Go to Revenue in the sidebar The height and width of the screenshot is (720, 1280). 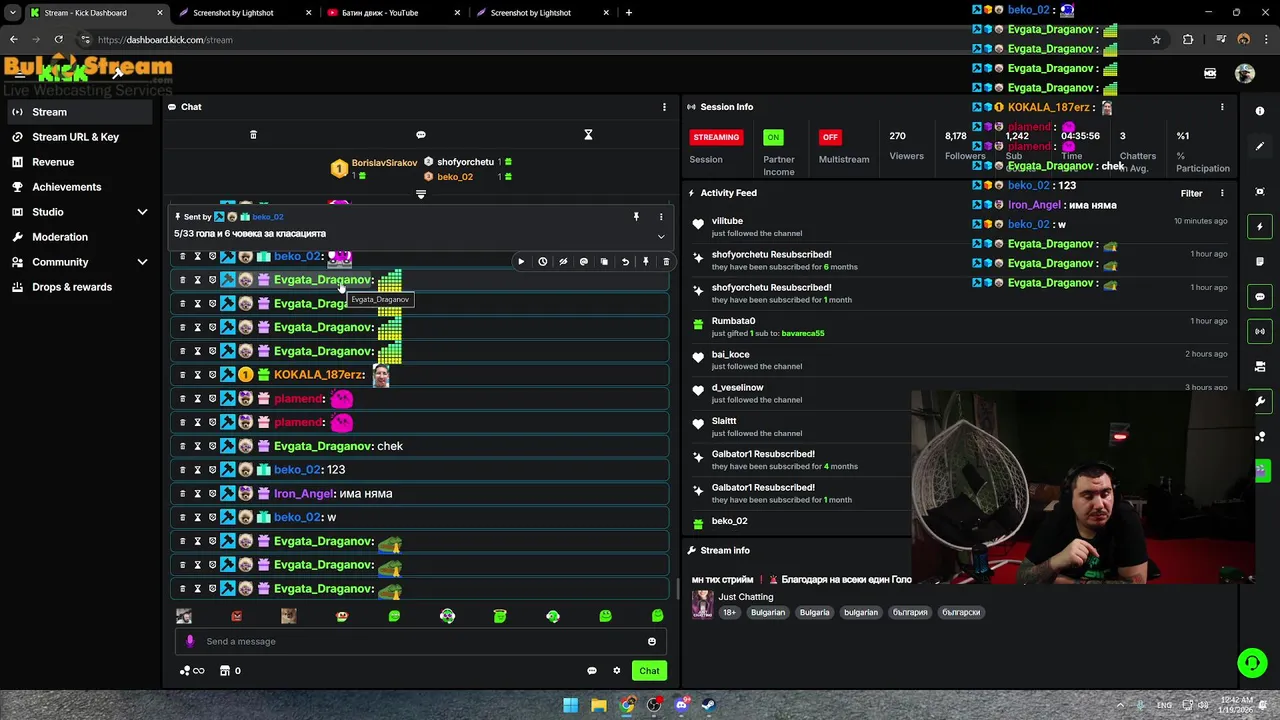82,162
